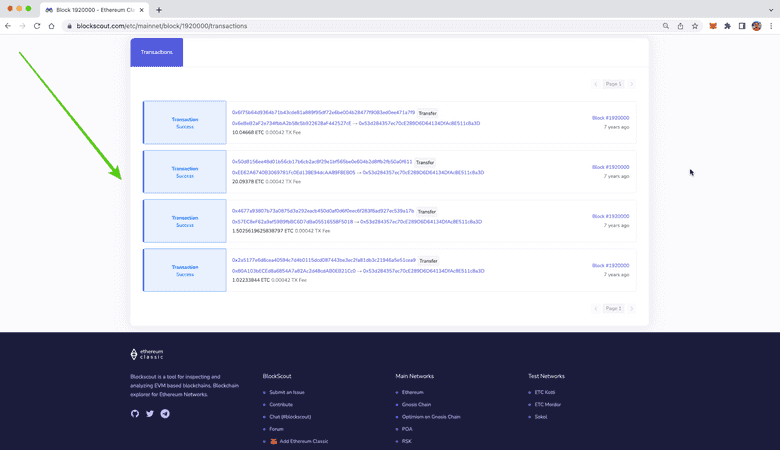The height and width of the screenshot is (450, 780).
Task: Bookmark this page with the star icon
Action: pos(695,26)
